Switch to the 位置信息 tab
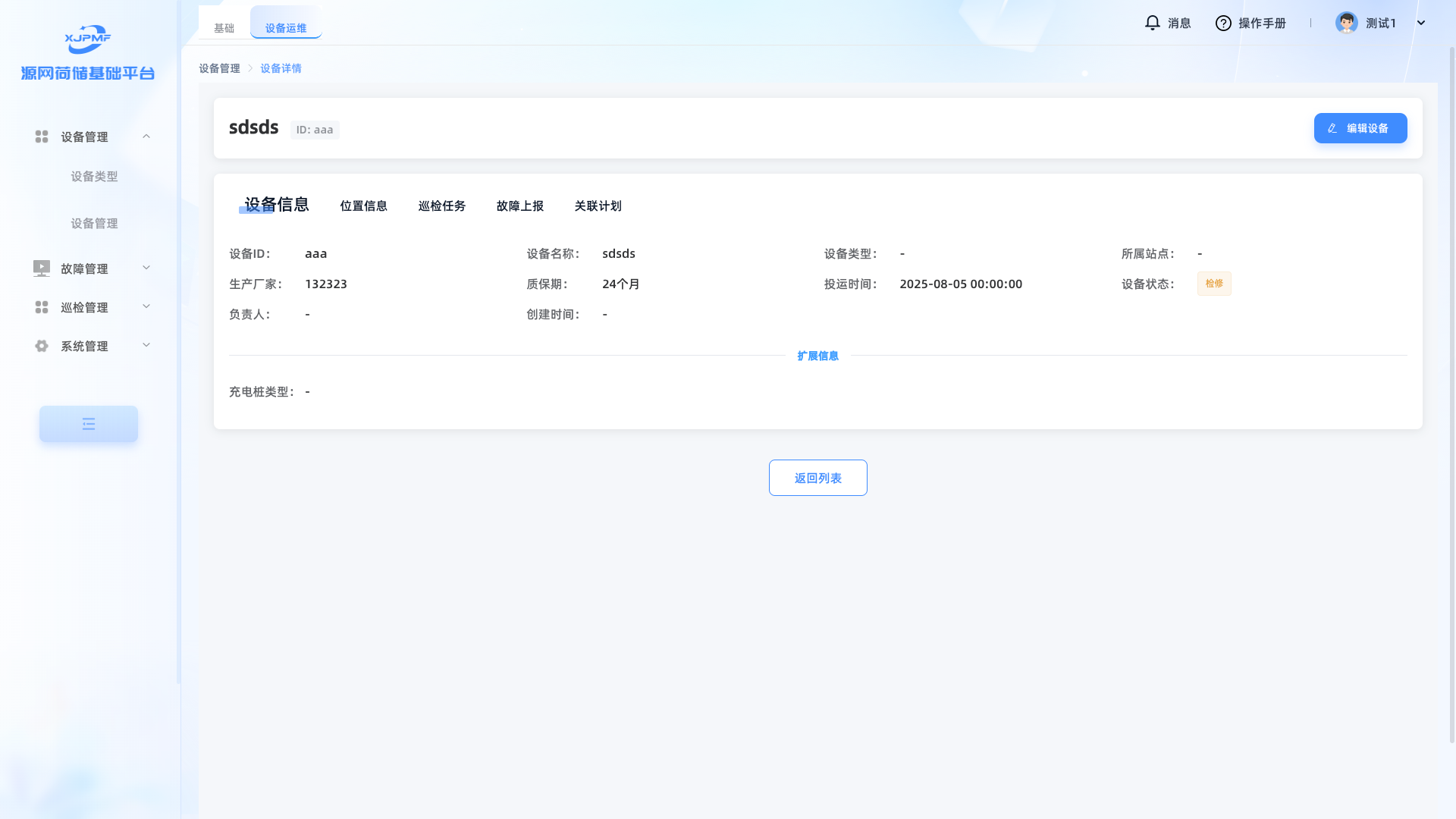 coord(363,206)
